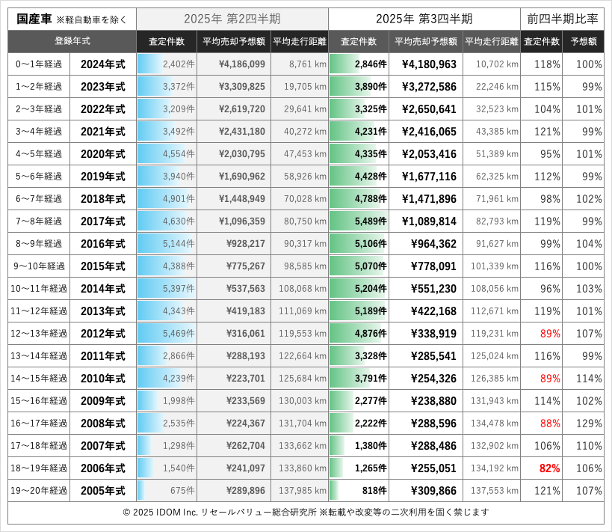612x532 pixels.
Task: Click the ¥4,180,963 price cell
Action: pos(426,64)
